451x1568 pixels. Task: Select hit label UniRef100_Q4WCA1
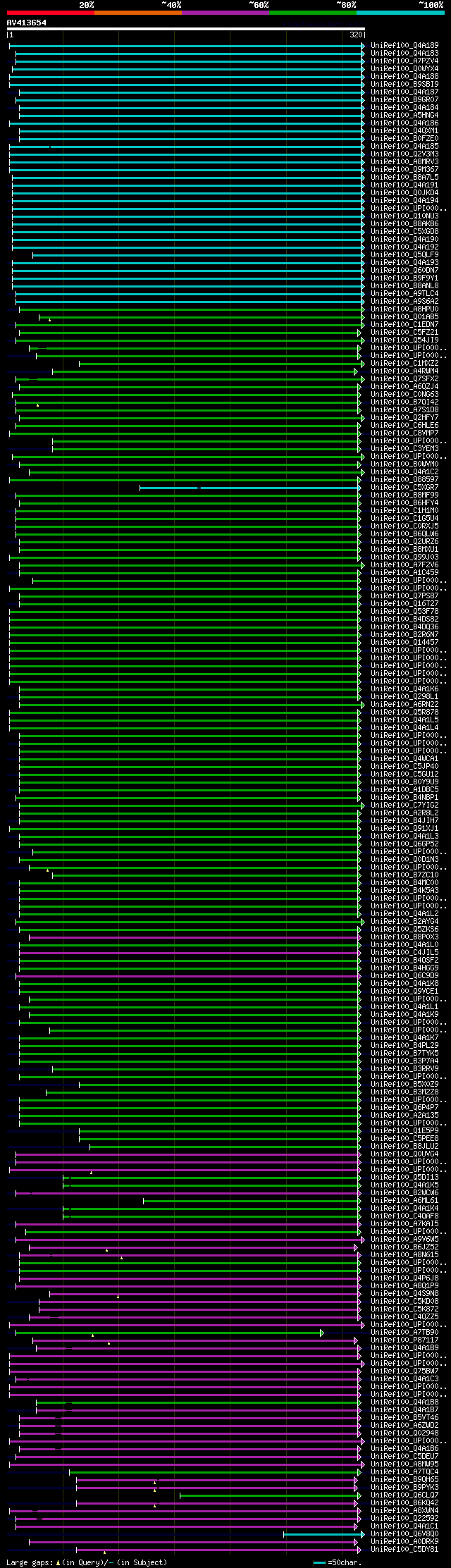[x=404, y=759]
